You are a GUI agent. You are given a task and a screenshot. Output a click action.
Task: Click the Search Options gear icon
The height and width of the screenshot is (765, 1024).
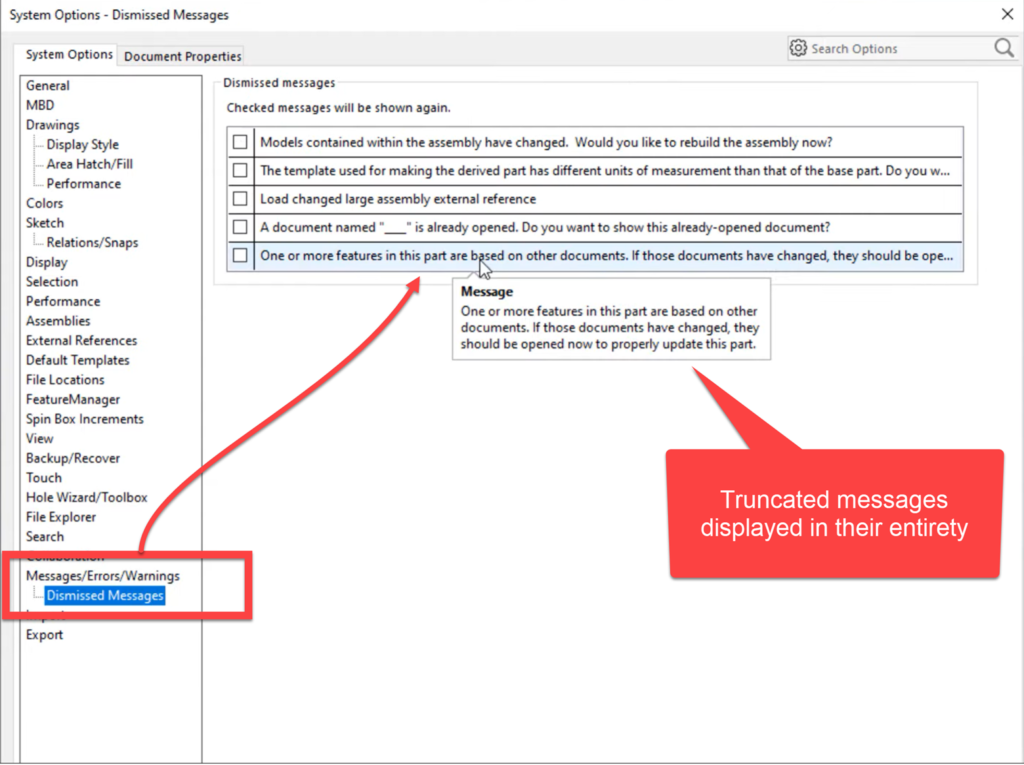pyautogui.click(x=798, y=48)
